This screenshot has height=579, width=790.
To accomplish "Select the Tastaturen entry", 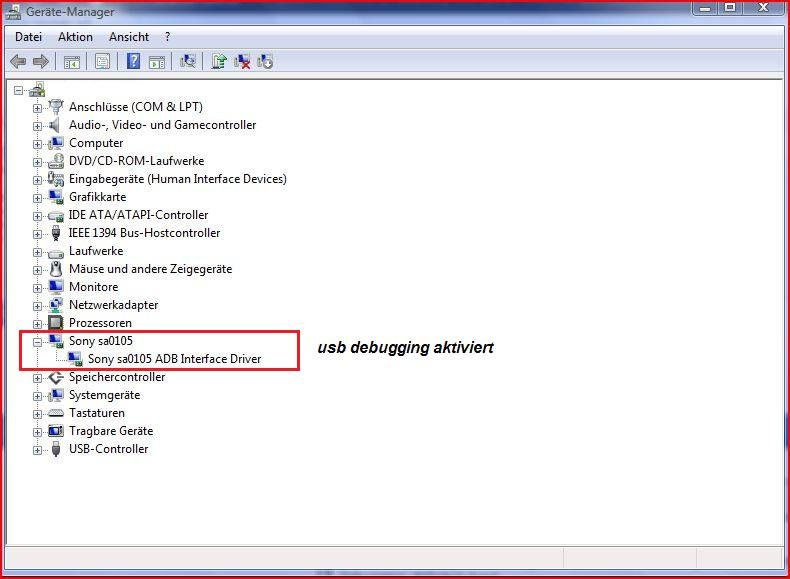I will [97, 413].
